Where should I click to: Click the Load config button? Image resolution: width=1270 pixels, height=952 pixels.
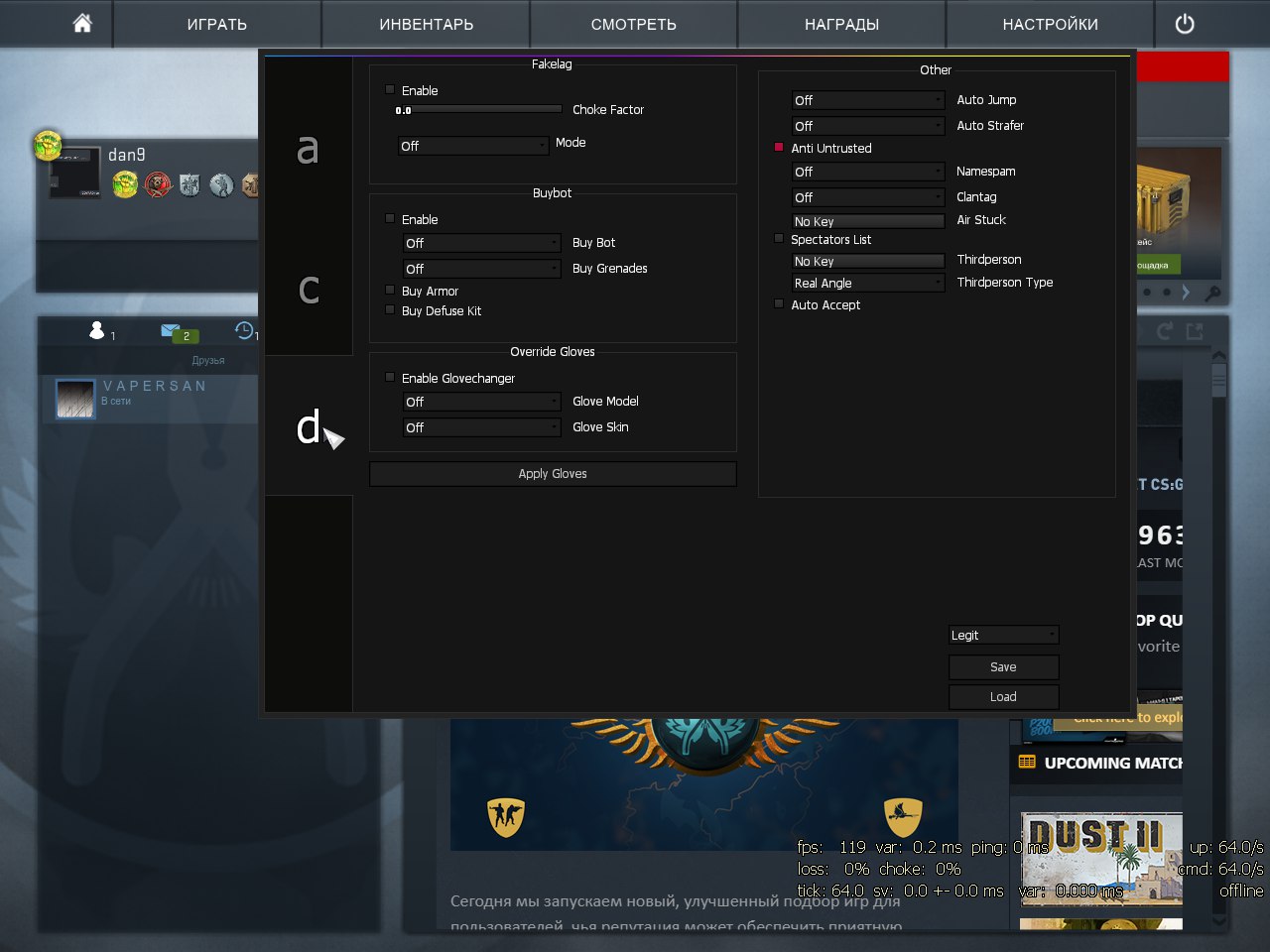(x=1004, y=697)
